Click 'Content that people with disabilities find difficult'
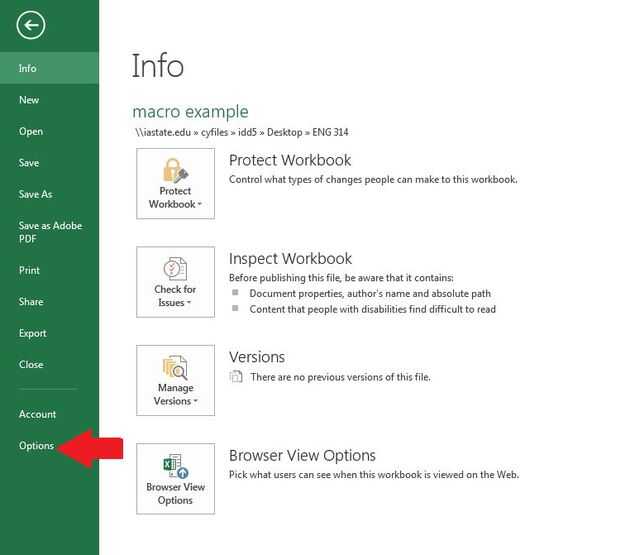Image resolution: width=620 pixels, height=555 pixels. click(372, 309)
